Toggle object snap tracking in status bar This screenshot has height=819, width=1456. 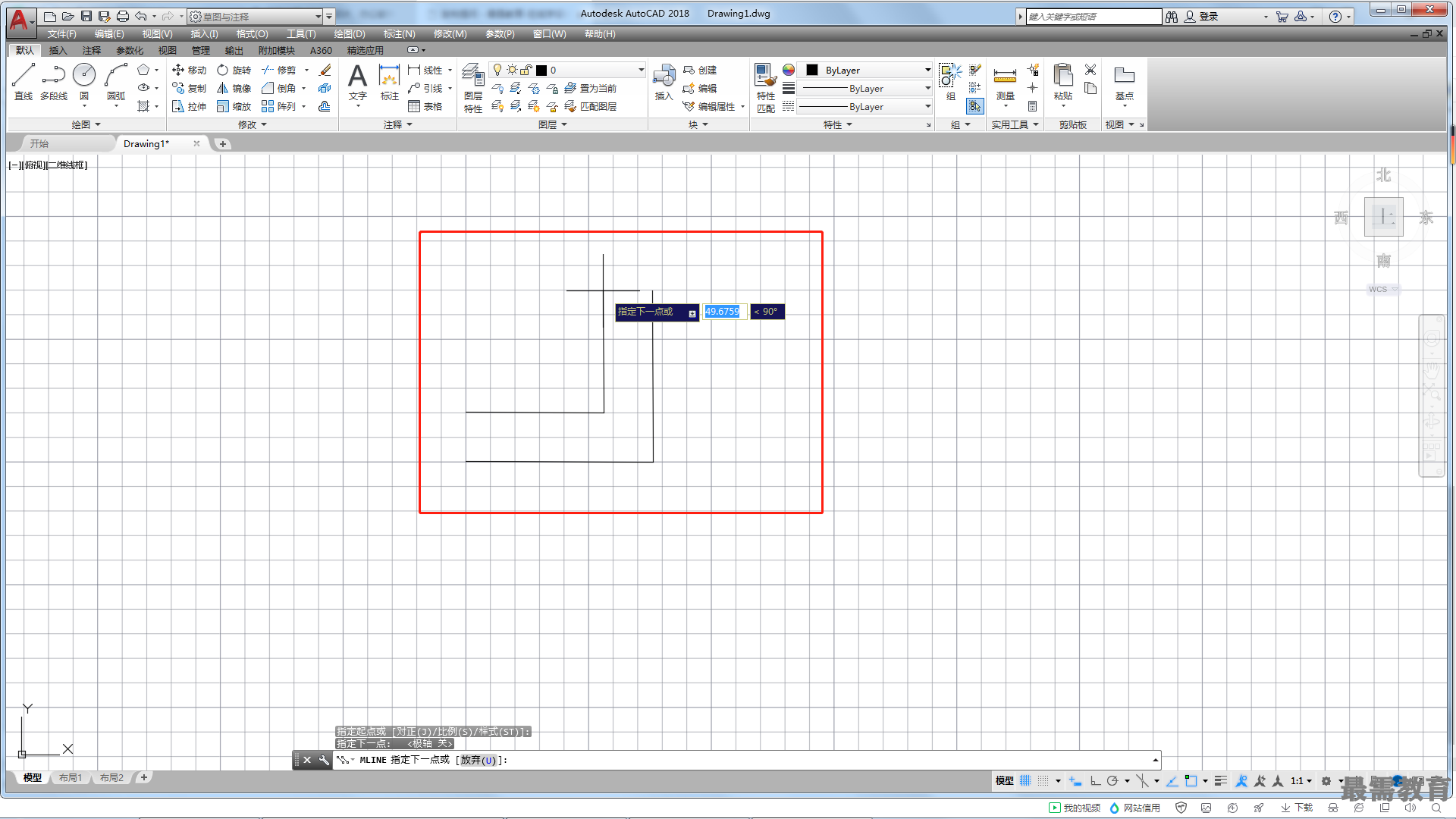tap(1172, 780)
